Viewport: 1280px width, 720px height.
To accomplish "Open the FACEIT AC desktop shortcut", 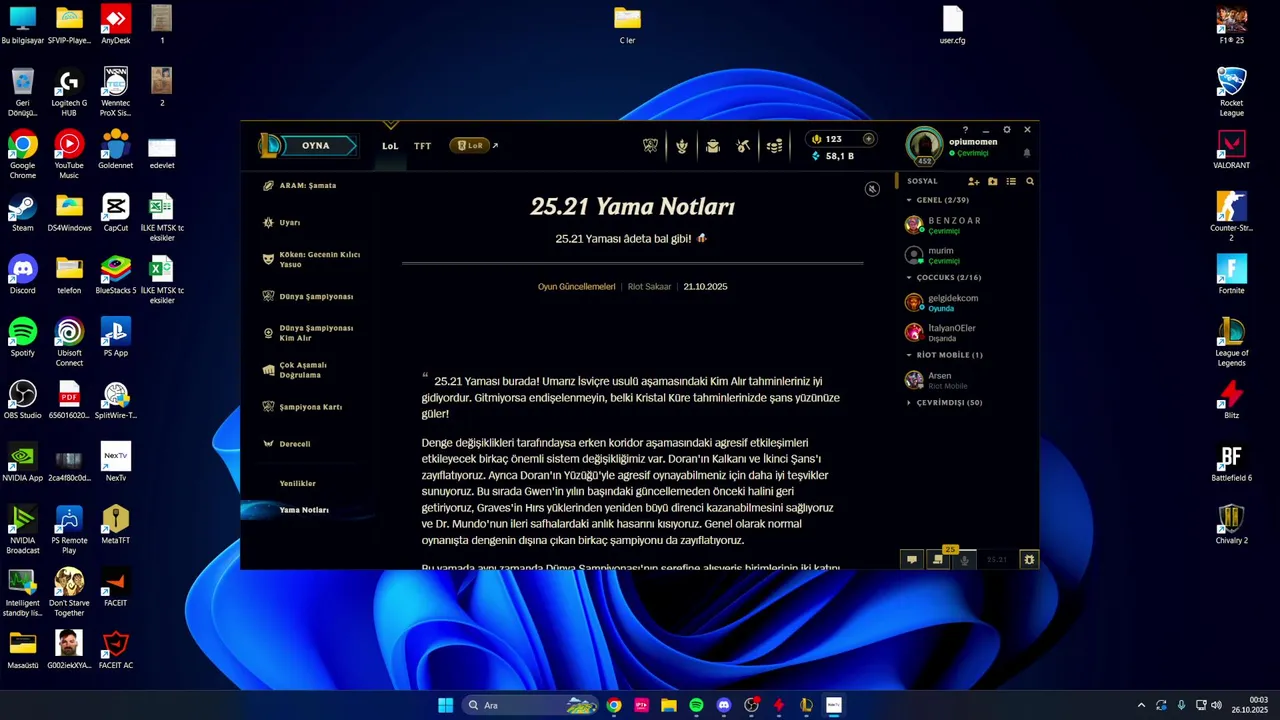I will click(115, 650).
